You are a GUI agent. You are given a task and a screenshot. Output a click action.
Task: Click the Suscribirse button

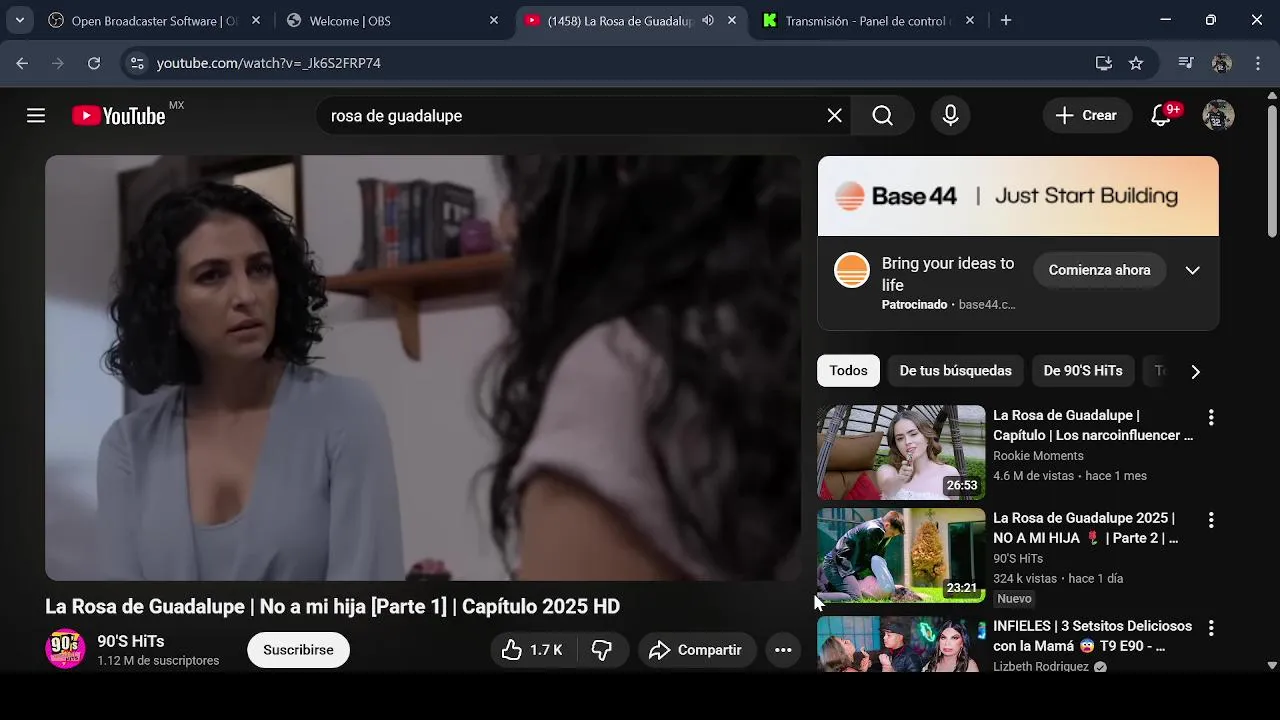pyautogui.click(x=298, y=650)
